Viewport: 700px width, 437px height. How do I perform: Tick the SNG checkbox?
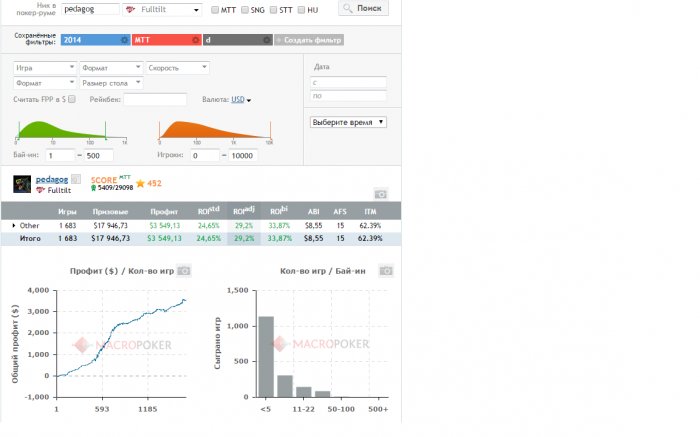245,10
